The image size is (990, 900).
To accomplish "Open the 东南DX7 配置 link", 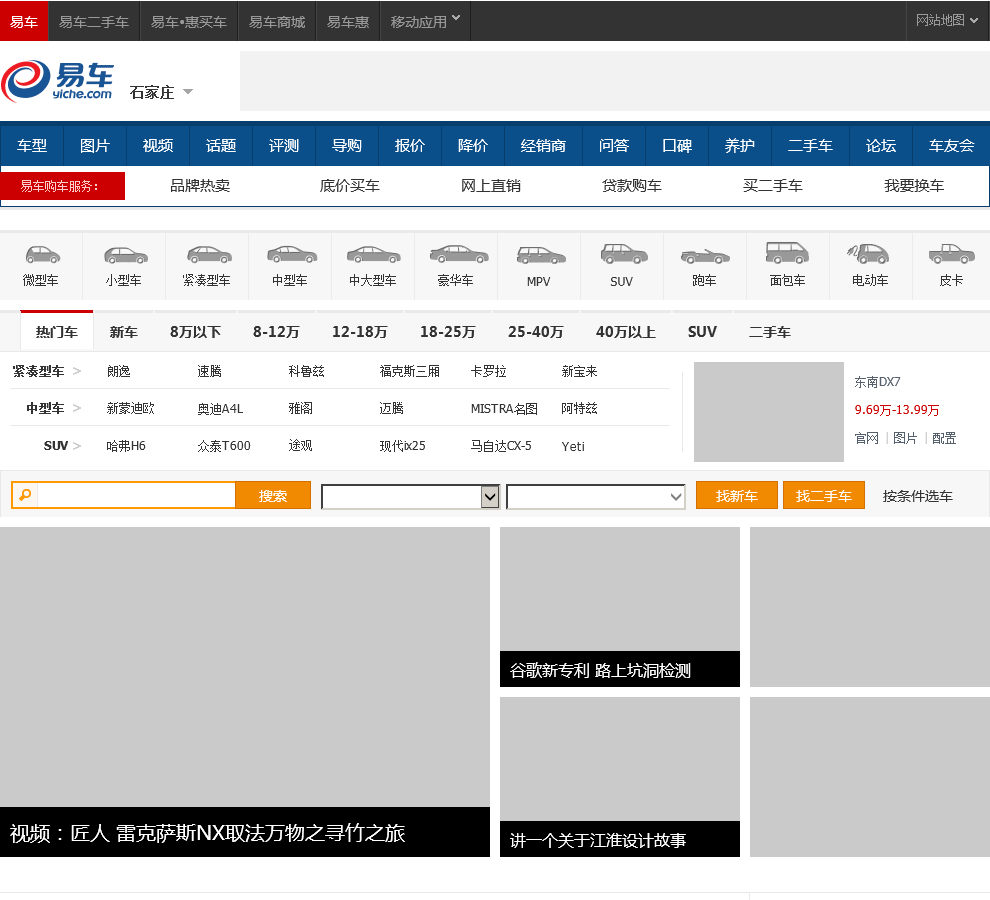I will 944,438.
